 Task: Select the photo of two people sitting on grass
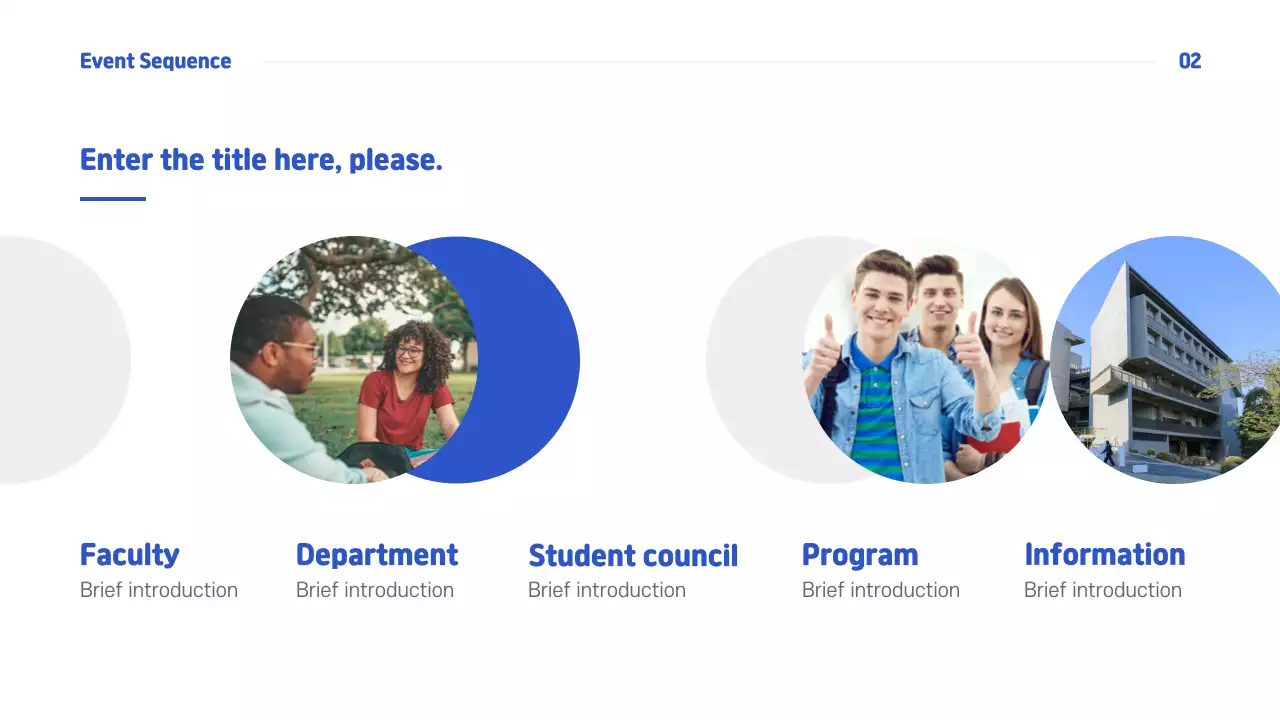click(350, 360)
